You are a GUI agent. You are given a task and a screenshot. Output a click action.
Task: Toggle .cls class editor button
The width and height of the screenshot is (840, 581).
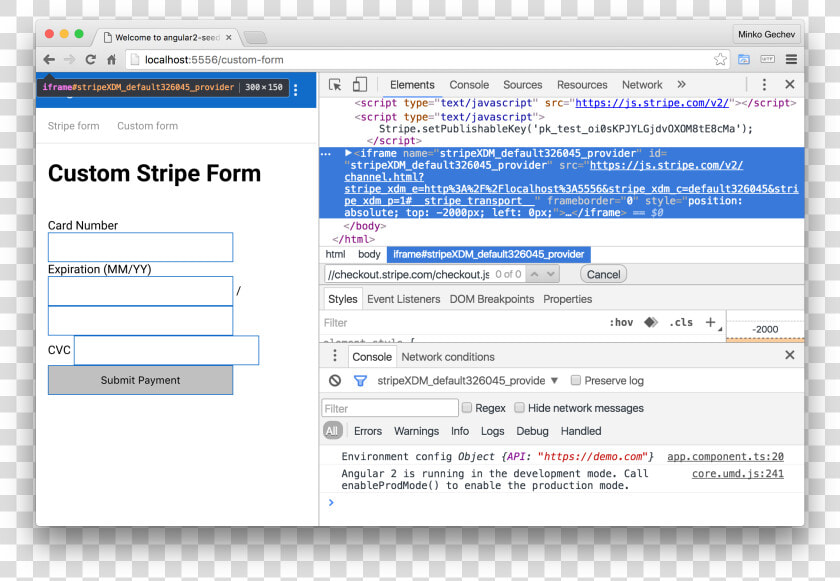[681, 322]
